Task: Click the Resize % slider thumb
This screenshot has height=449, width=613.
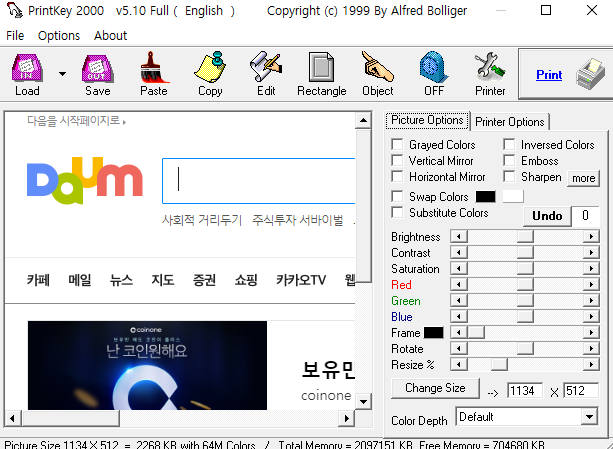Action: (499, 365)
